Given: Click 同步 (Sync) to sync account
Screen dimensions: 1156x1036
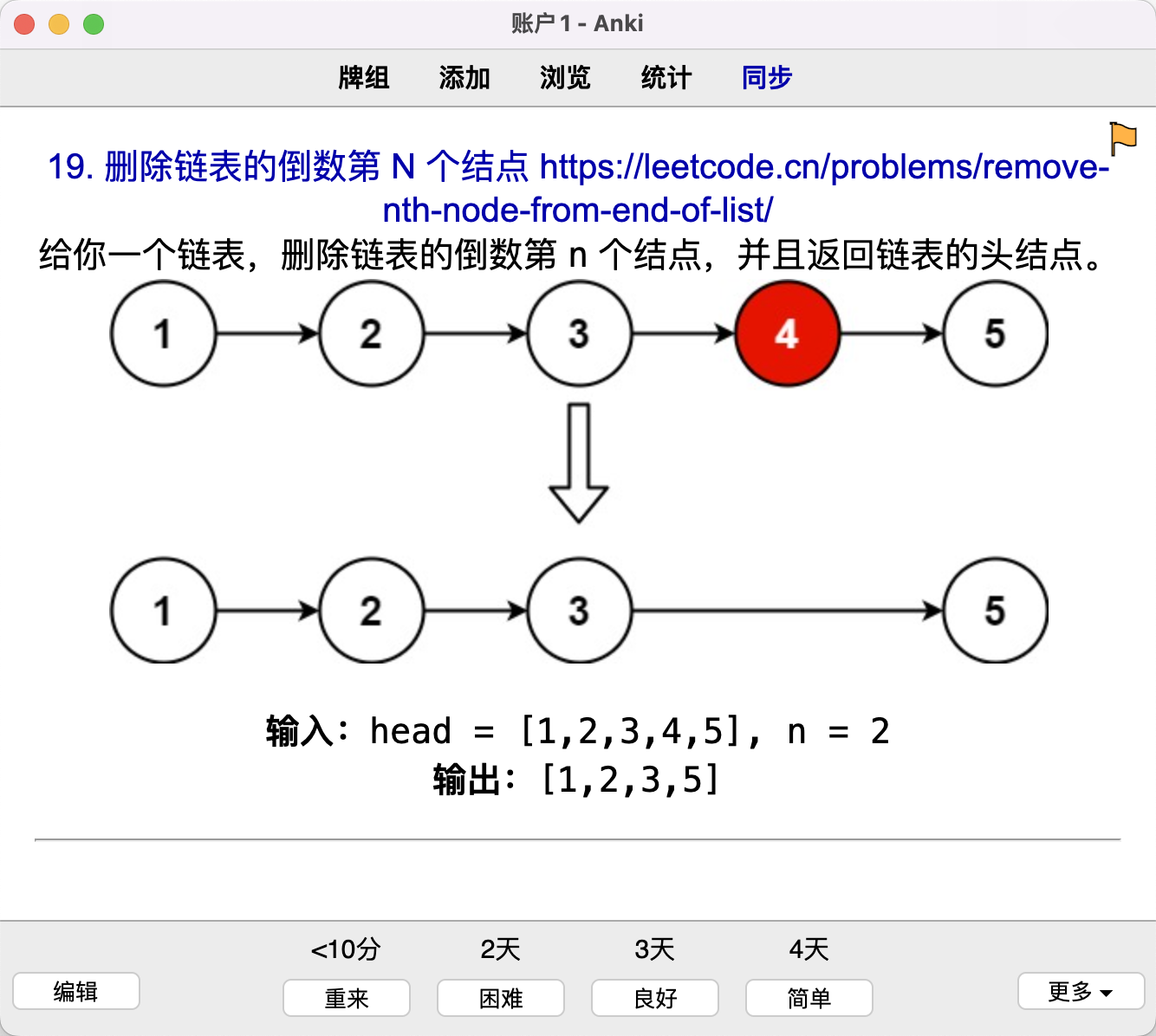Looking at the screenshot, I should pyautogui.click(x=767, y=78).
